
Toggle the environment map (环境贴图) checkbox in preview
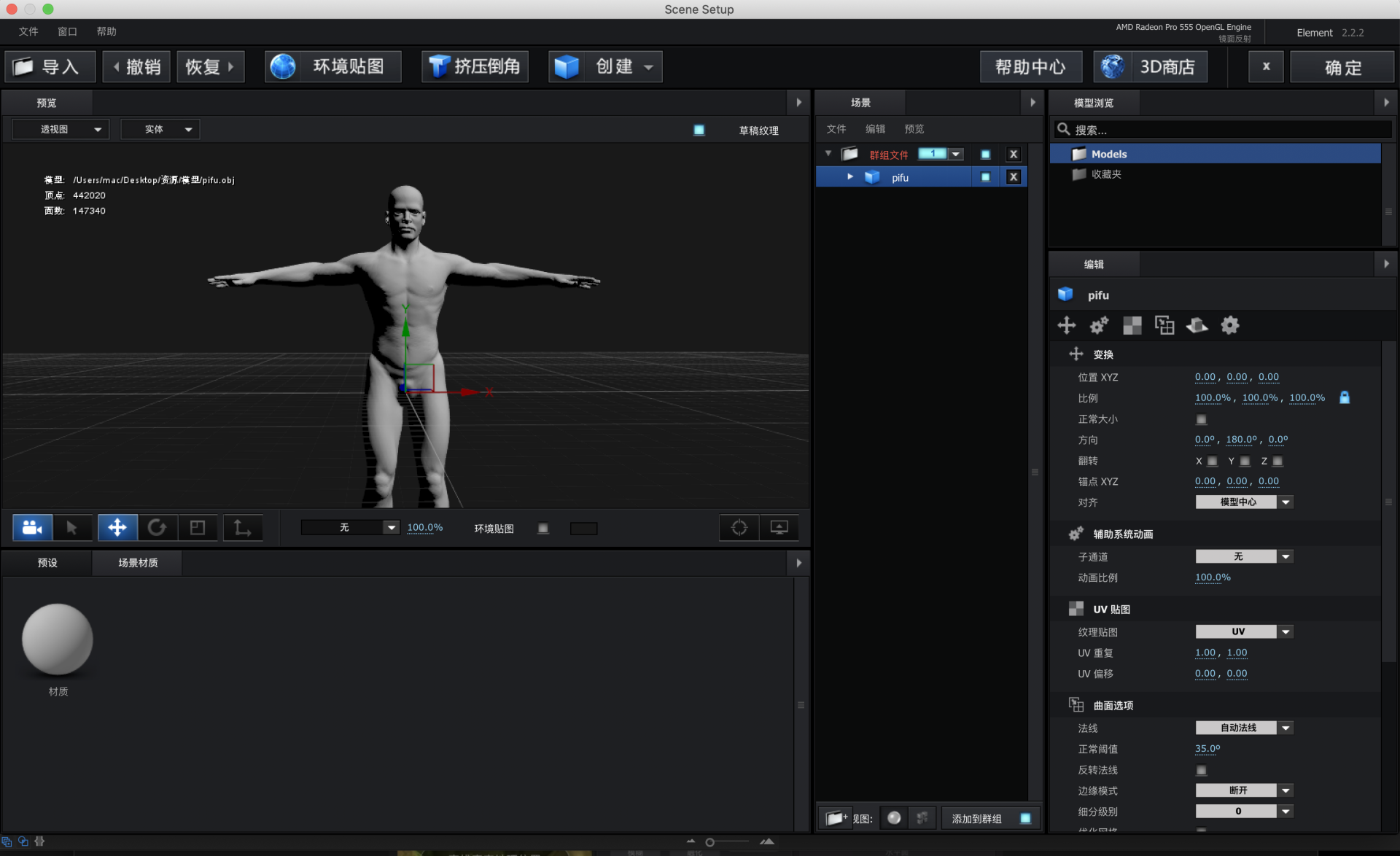542,528
